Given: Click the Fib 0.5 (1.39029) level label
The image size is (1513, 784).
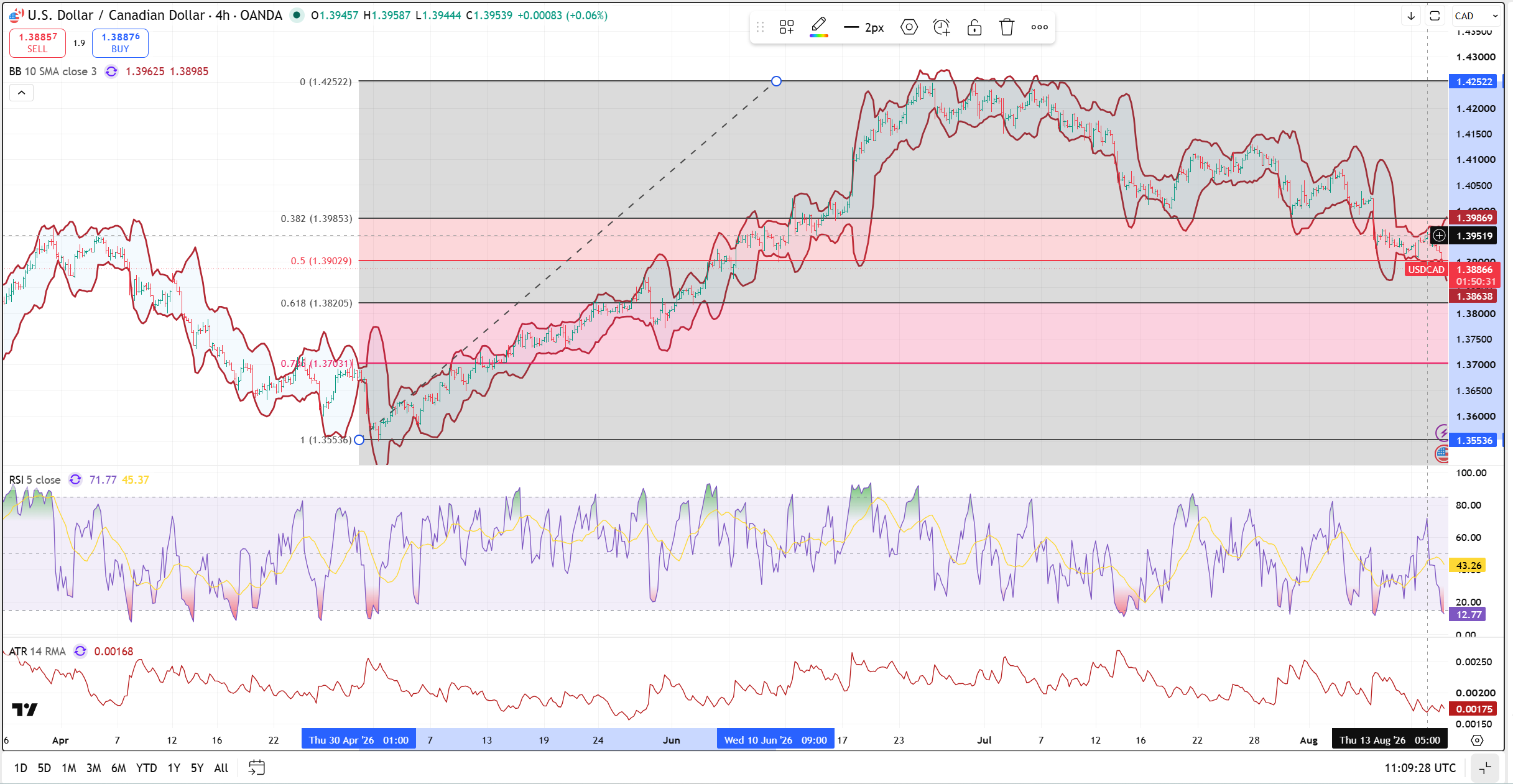Looking at the screenshot, I should coord(321,261).
